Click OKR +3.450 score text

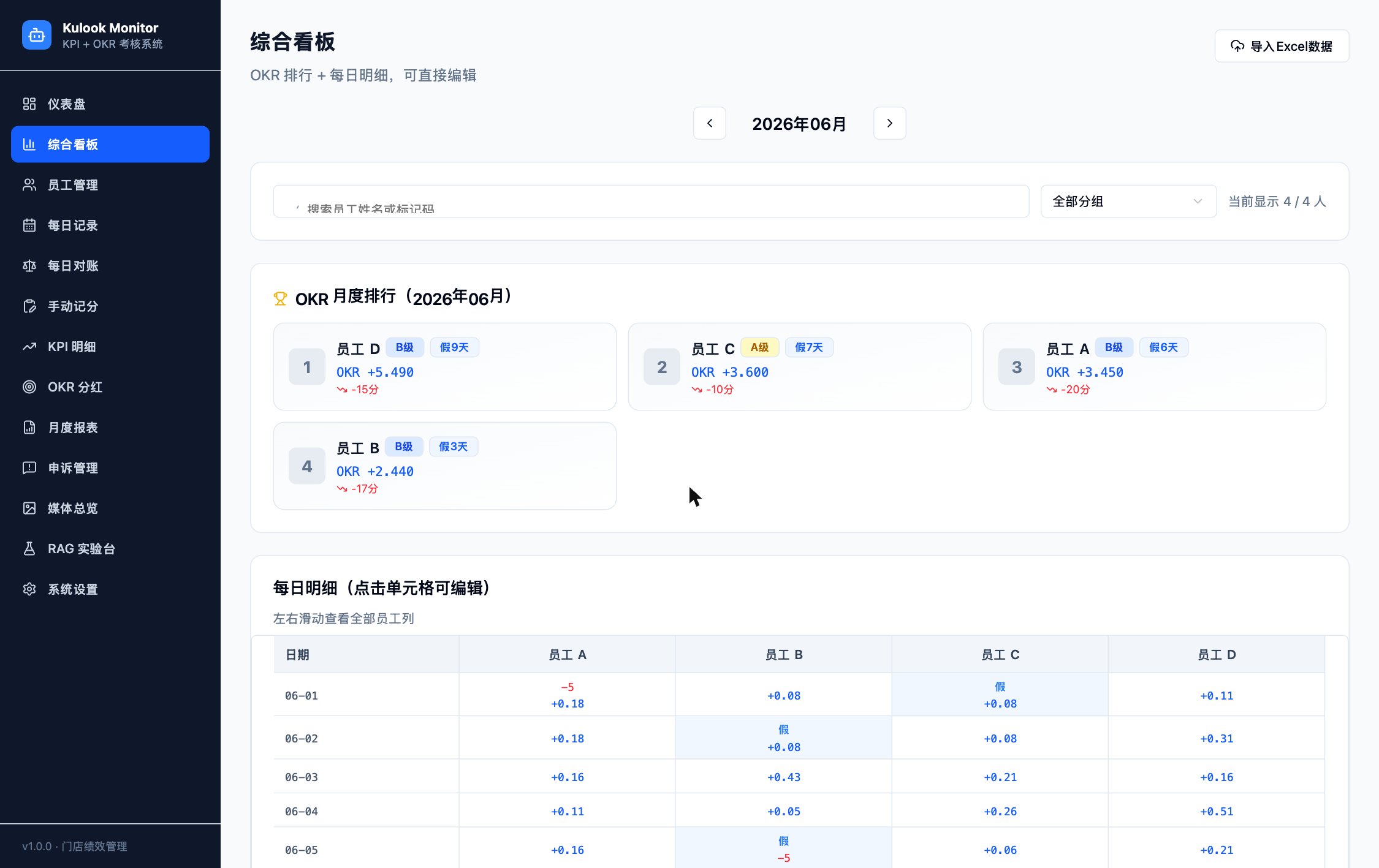pyautogui.click(x=1084, y=372)
